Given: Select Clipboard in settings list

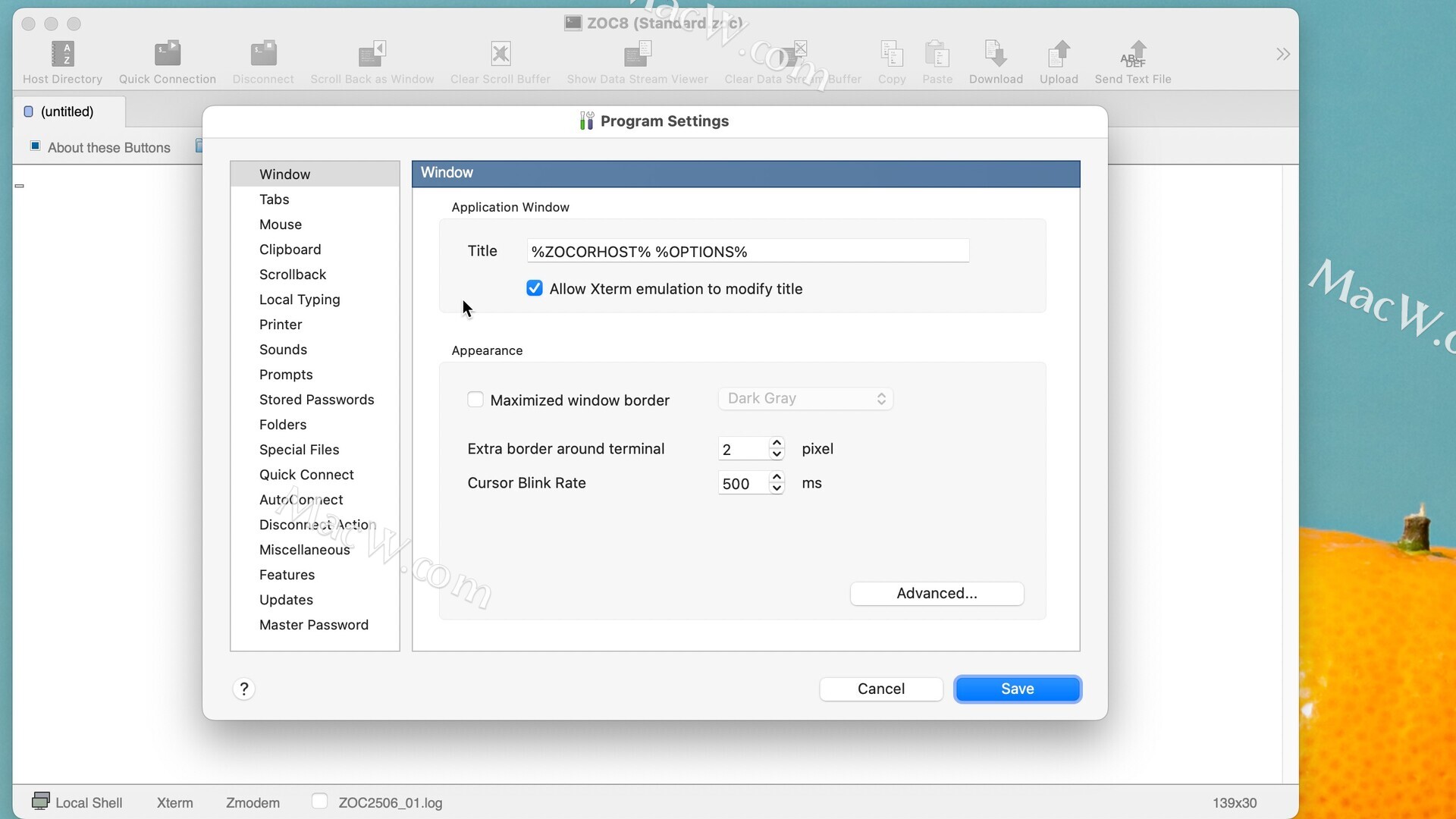Looking at the screenshot, I should [315, 249].
